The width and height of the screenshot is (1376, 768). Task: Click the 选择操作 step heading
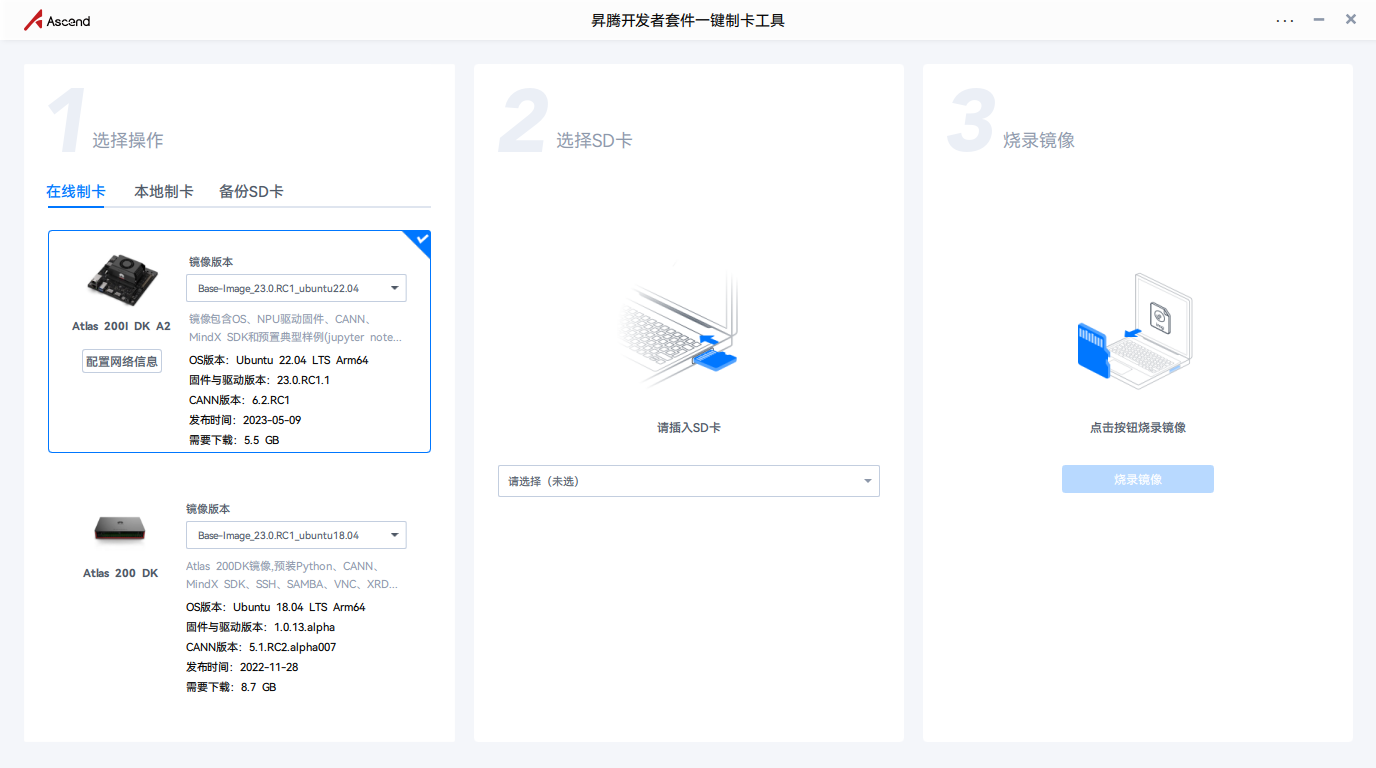point(128,140)
